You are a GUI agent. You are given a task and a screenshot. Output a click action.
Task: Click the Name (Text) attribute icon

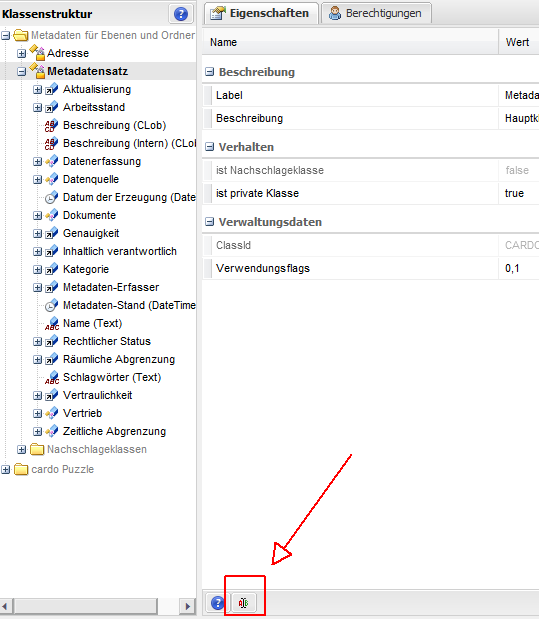pos(52,323)
